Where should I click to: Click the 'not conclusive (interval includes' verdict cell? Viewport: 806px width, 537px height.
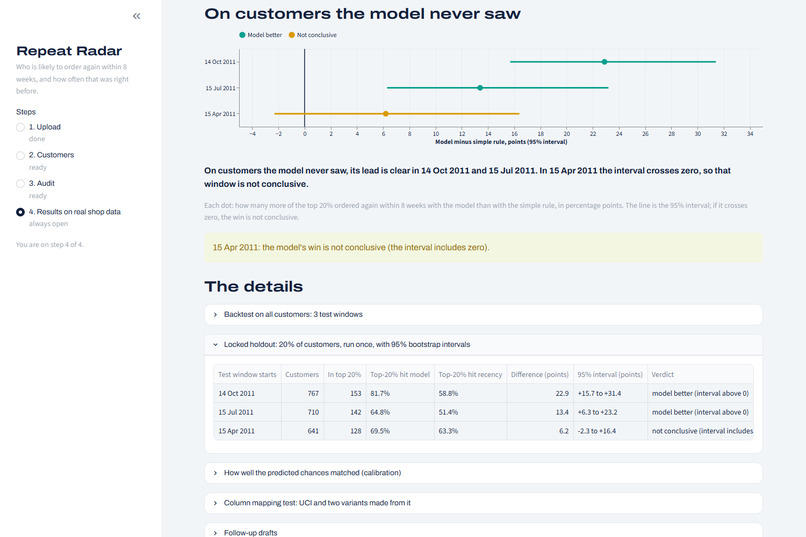pos(700,431)
